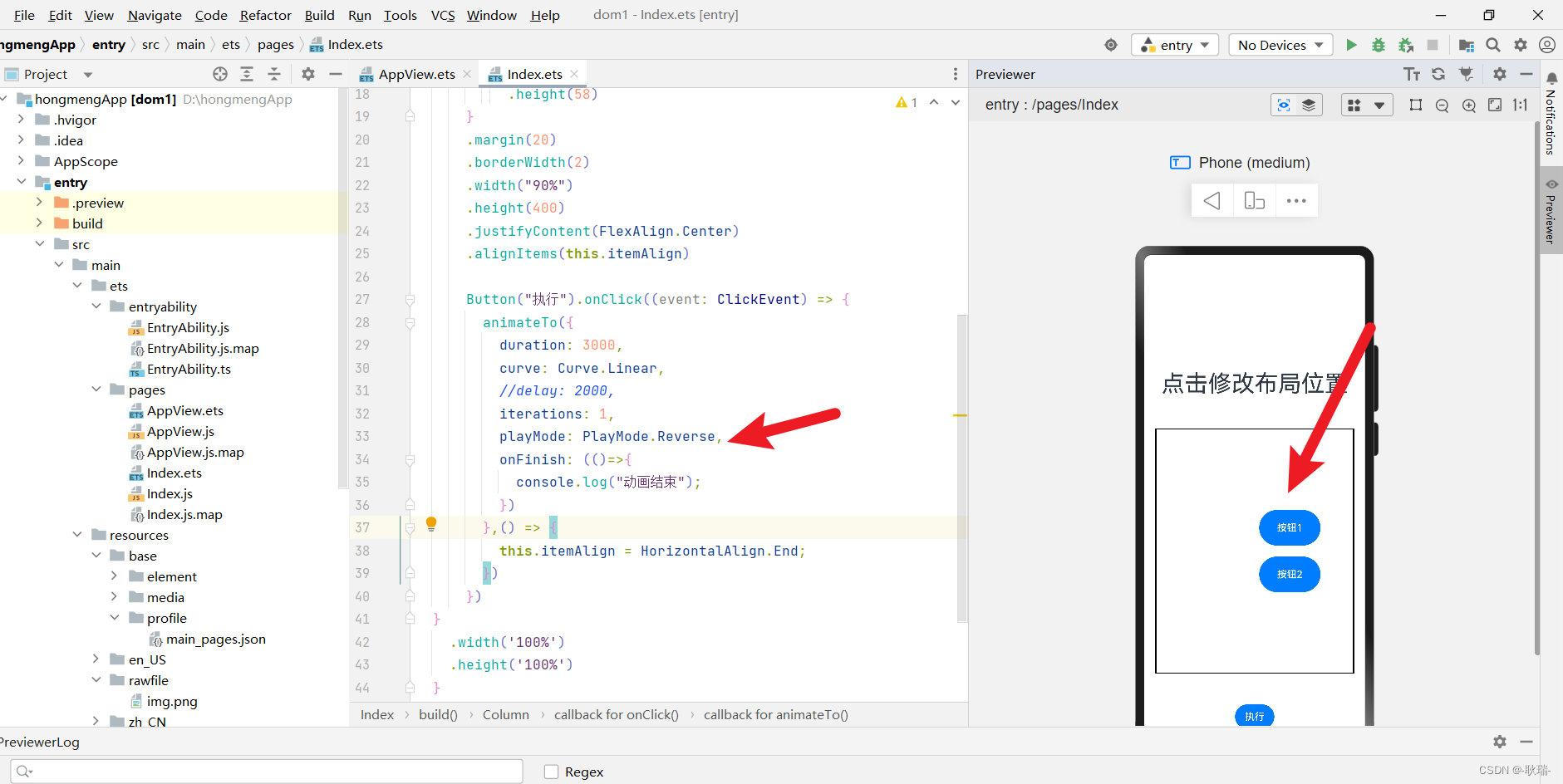Click the locate target icon in Project panel

point(220,74)
